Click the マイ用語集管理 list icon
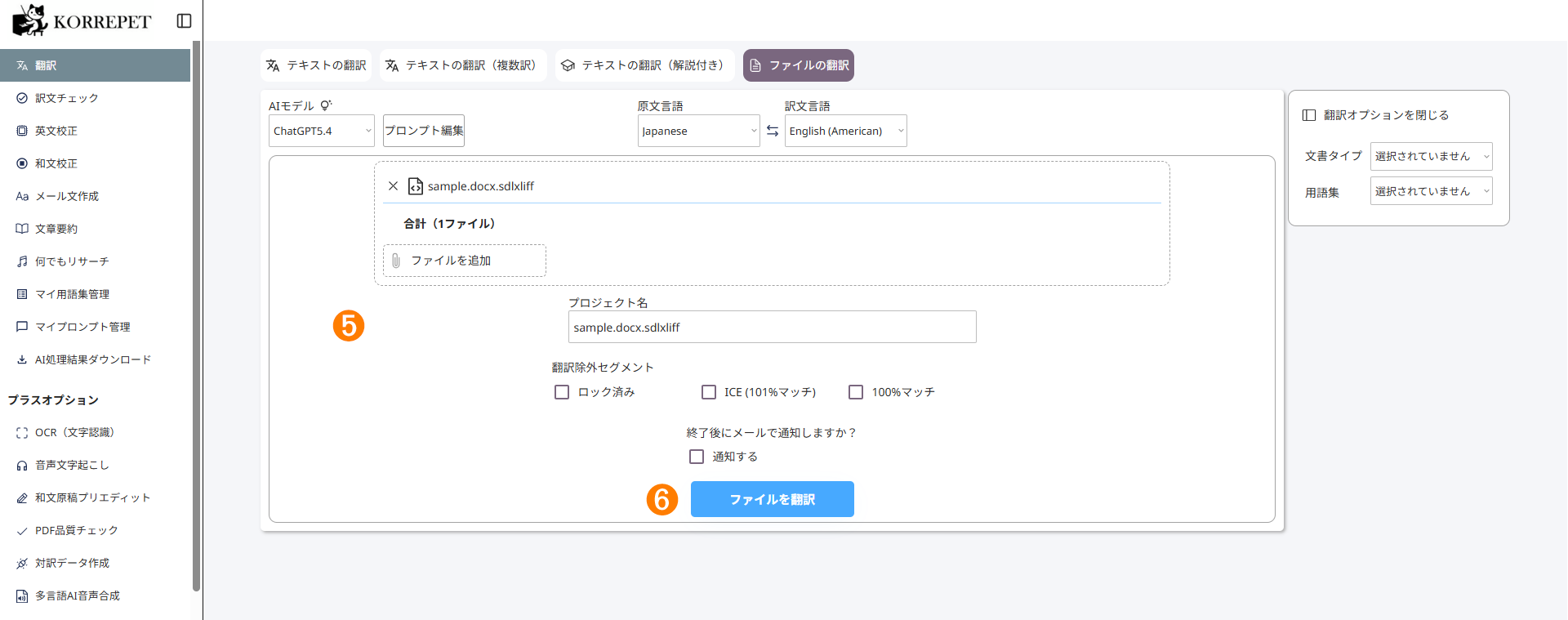Viewport: 1568px width, 620px height. (22, 294)
